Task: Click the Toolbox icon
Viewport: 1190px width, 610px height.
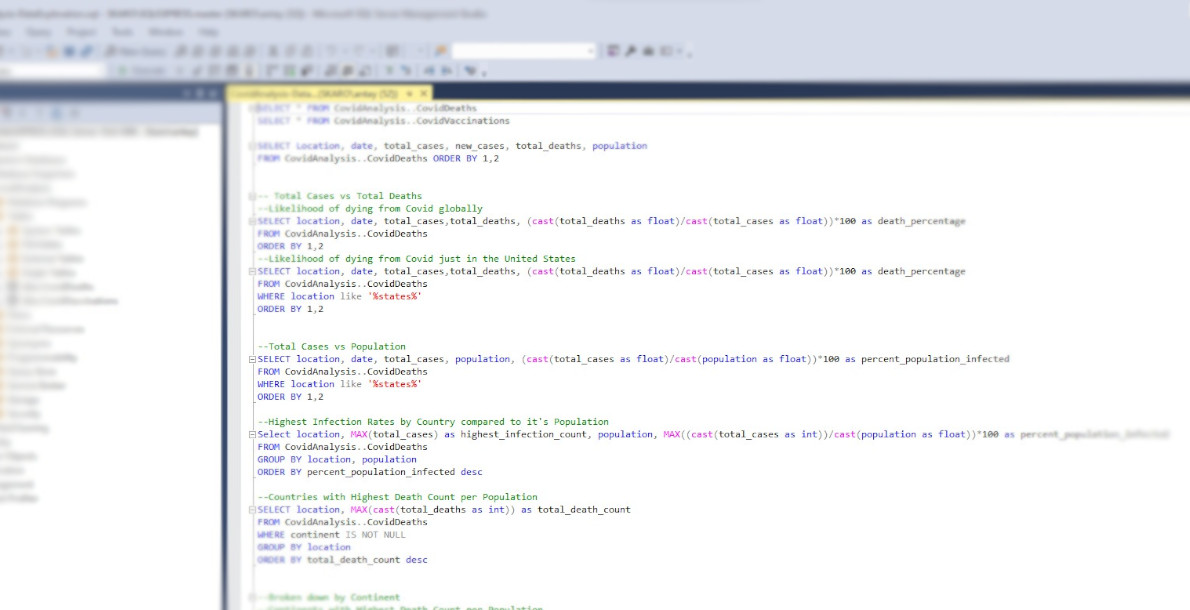Action: point(648,51)
